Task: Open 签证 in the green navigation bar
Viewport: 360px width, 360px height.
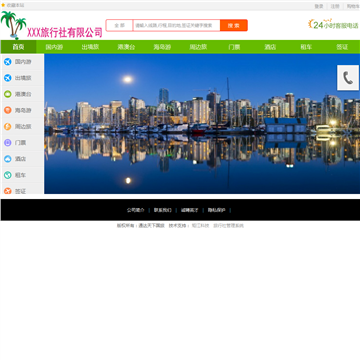Action: [x=342, y=47]
